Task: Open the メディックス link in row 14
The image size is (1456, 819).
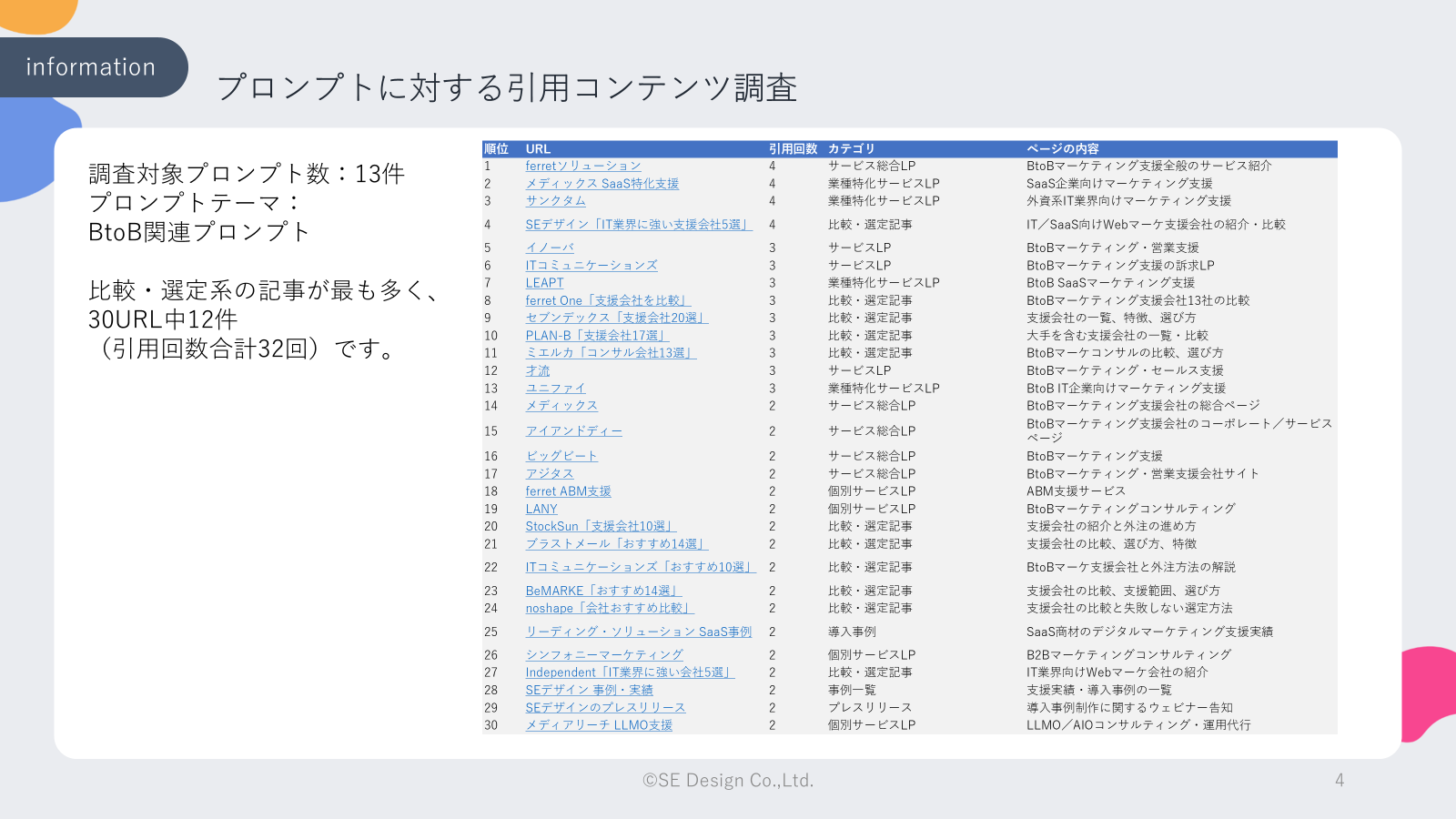Action: pyautogui.click(x=561, y=406)
